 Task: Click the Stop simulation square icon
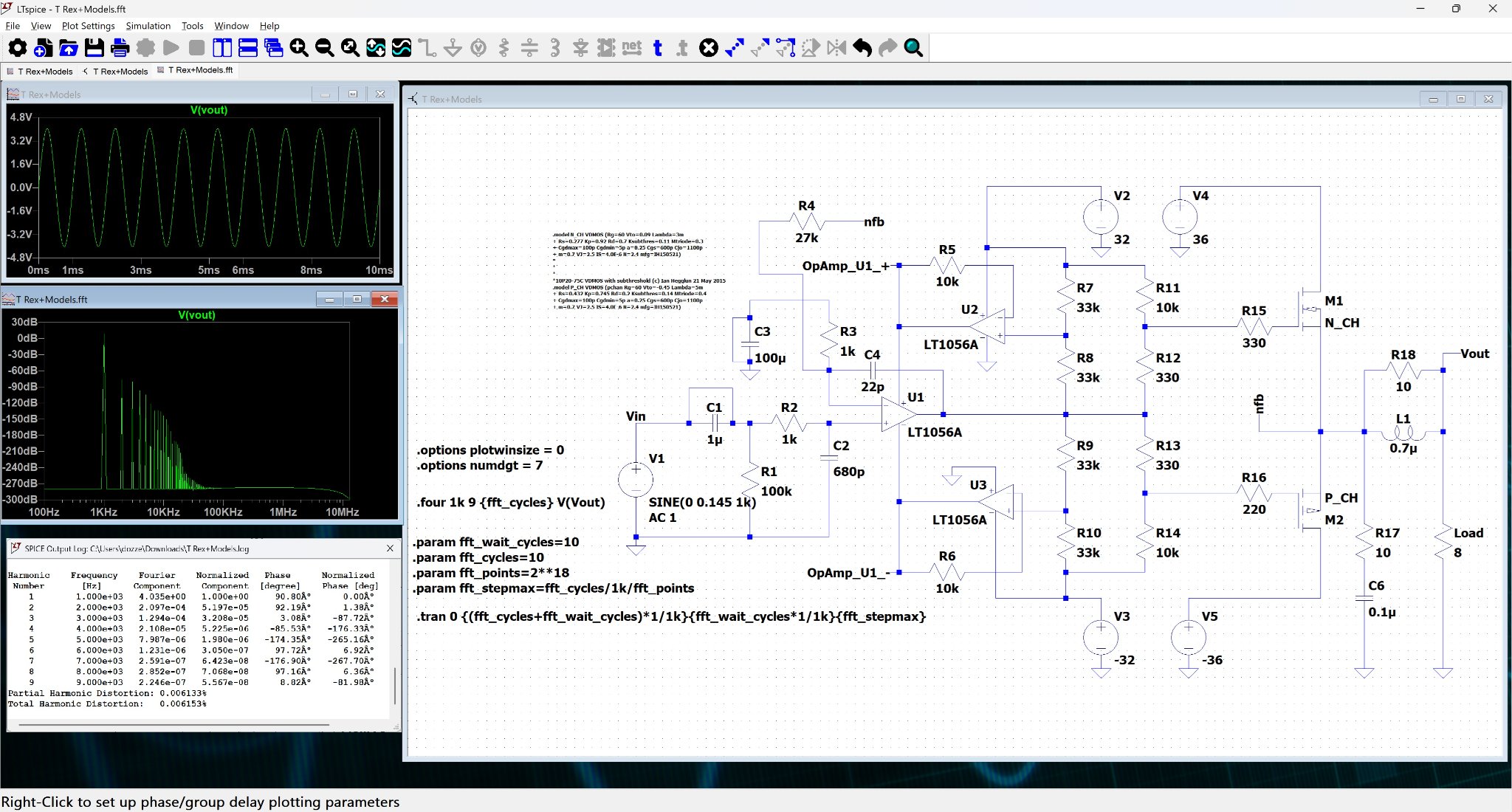pos(196,48)
